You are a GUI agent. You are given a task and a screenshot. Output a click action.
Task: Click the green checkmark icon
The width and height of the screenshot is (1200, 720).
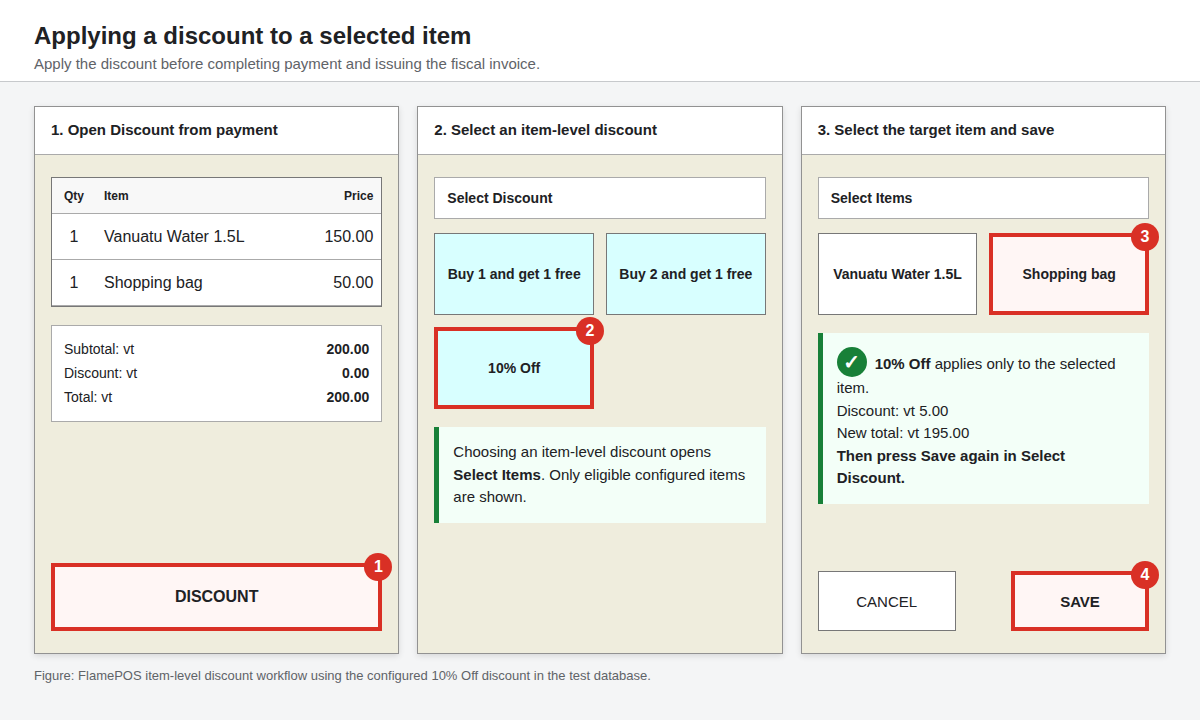pyautogui.click(x=852, y=362)
